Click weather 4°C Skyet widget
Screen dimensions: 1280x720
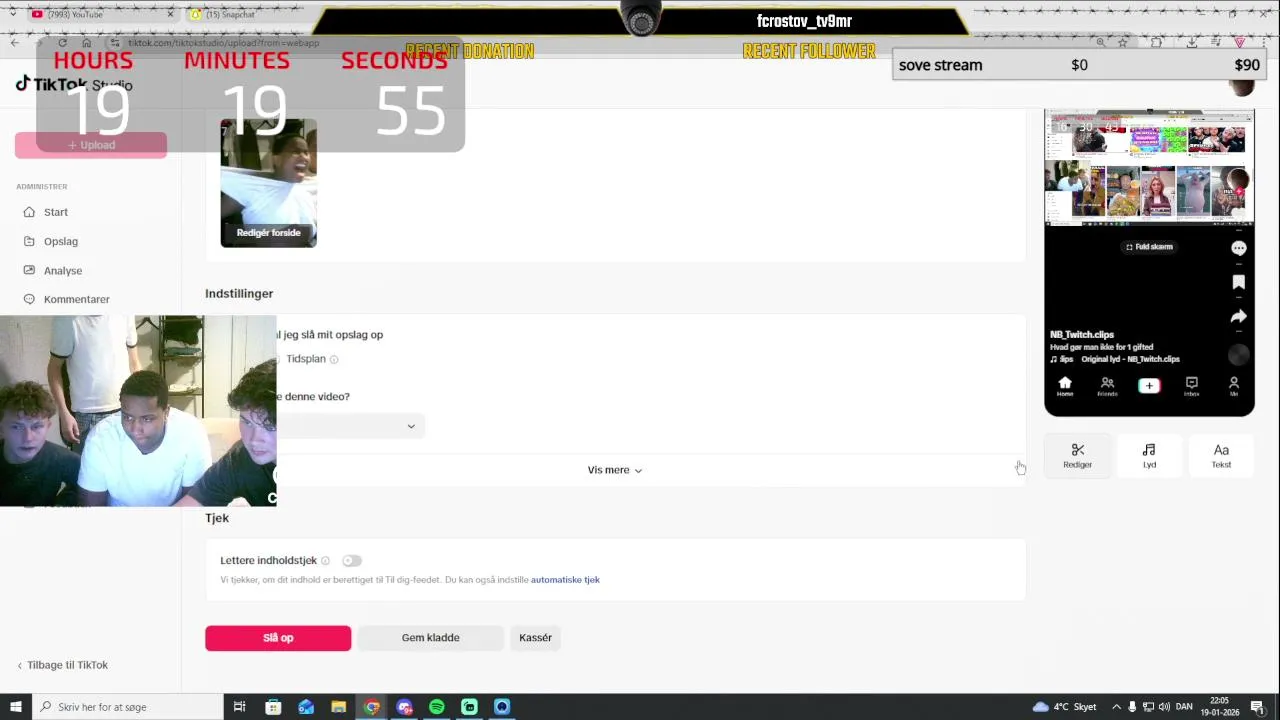(1064, 707)
